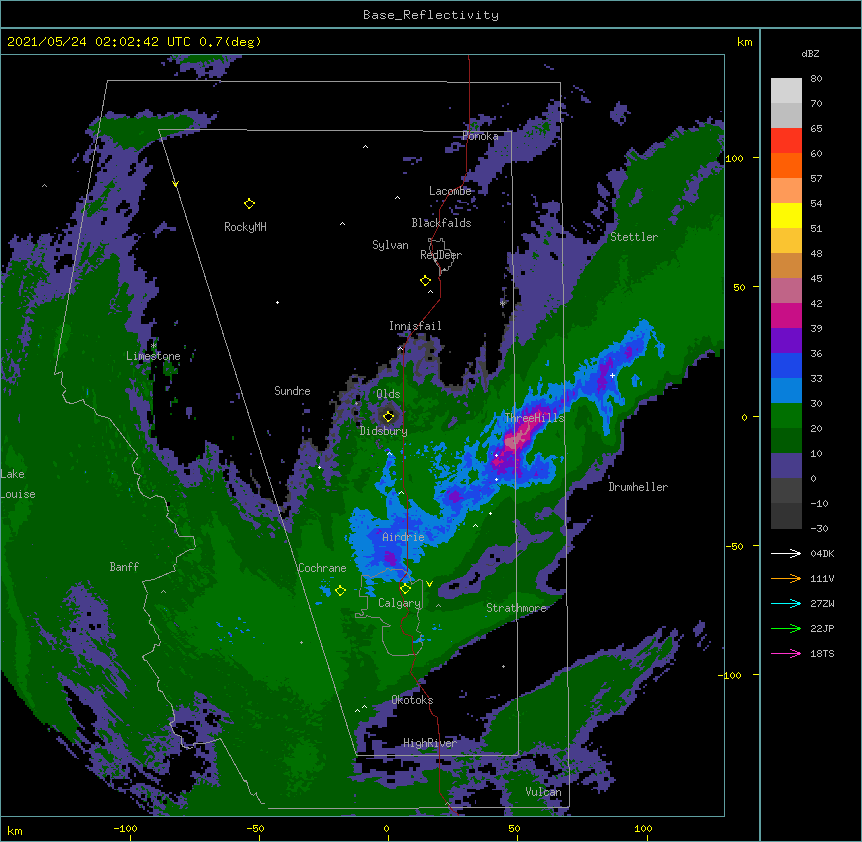Viewport: 862px width, 842px height.
Task: Click the Vulcan label
Action: (x=543, y=792)
